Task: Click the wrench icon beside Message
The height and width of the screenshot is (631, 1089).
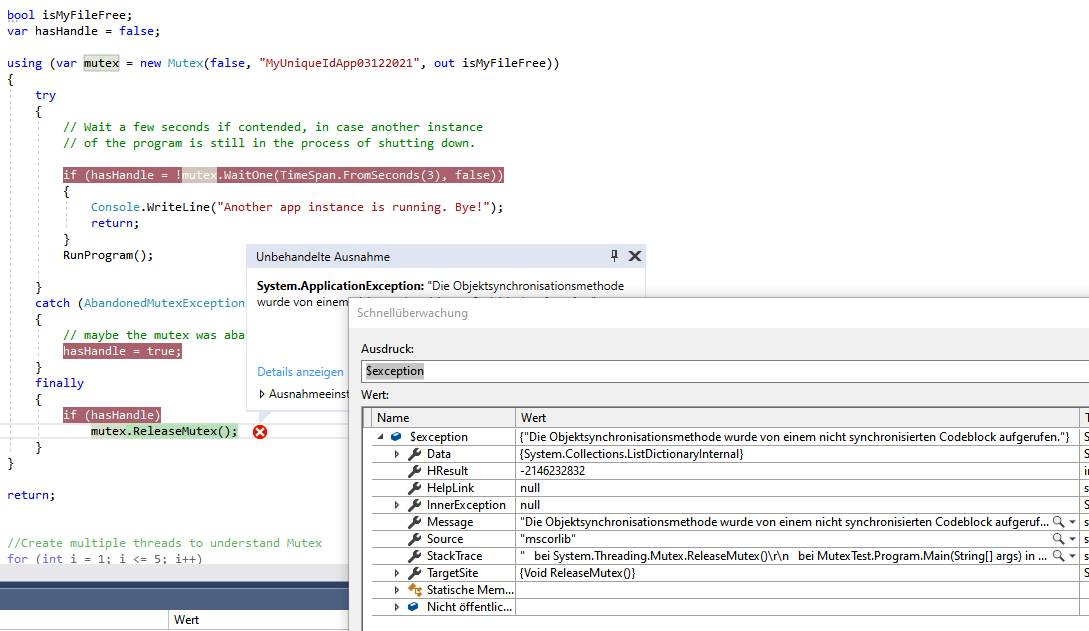Action: pos(414,522)
